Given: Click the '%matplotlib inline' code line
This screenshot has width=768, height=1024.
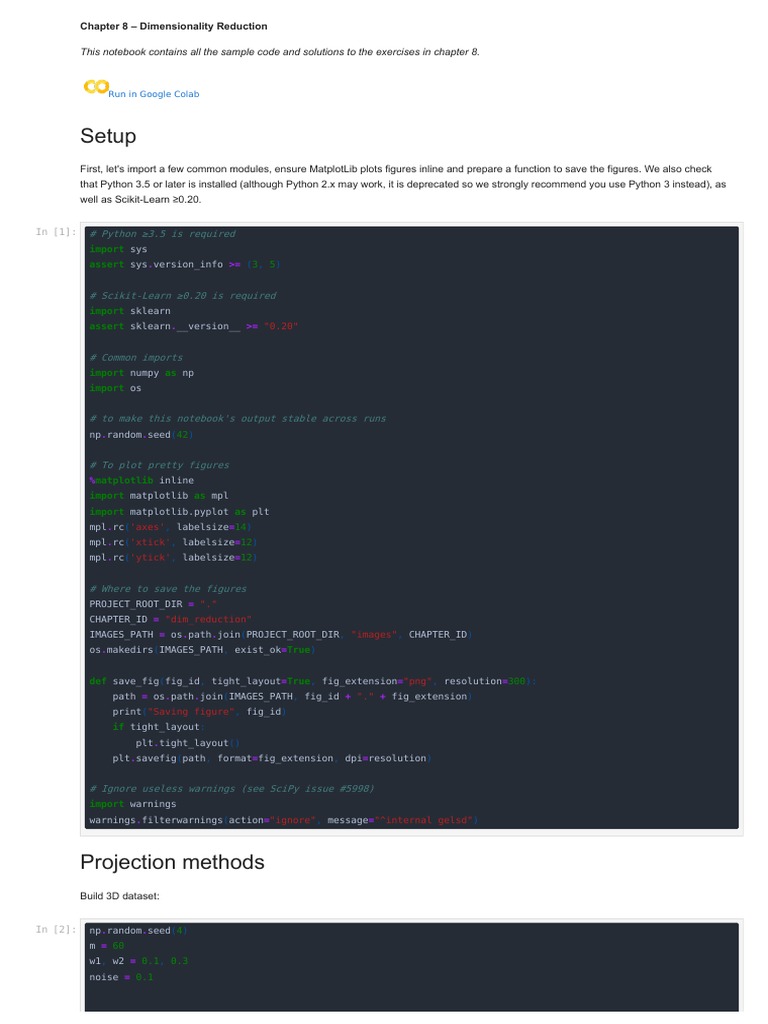Looking at the screenshot, I should tap(142, 481).
